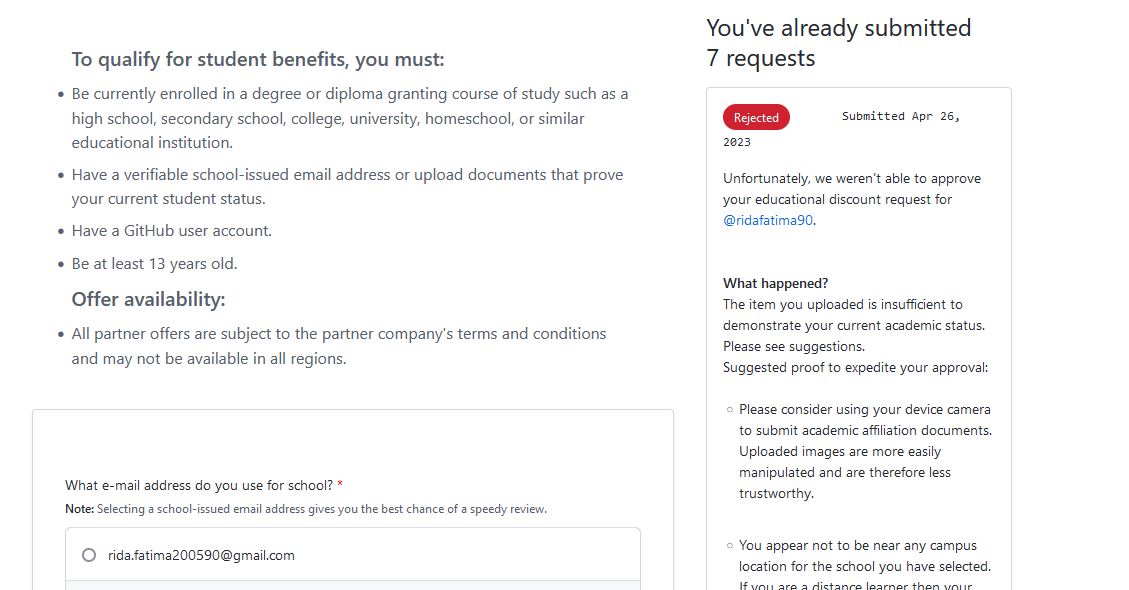Screen dimensions: 1129x590
Task: Open the @ridafatima90 profile link
Action: 768,220
